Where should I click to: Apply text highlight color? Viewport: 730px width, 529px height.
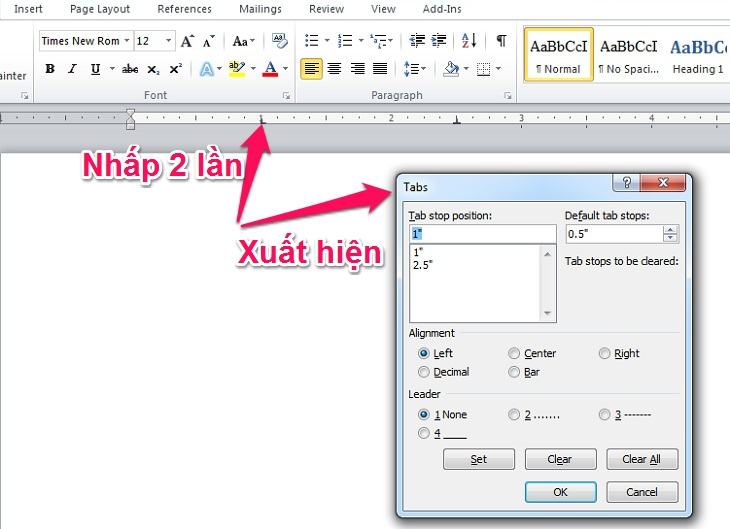coord(237,69)
